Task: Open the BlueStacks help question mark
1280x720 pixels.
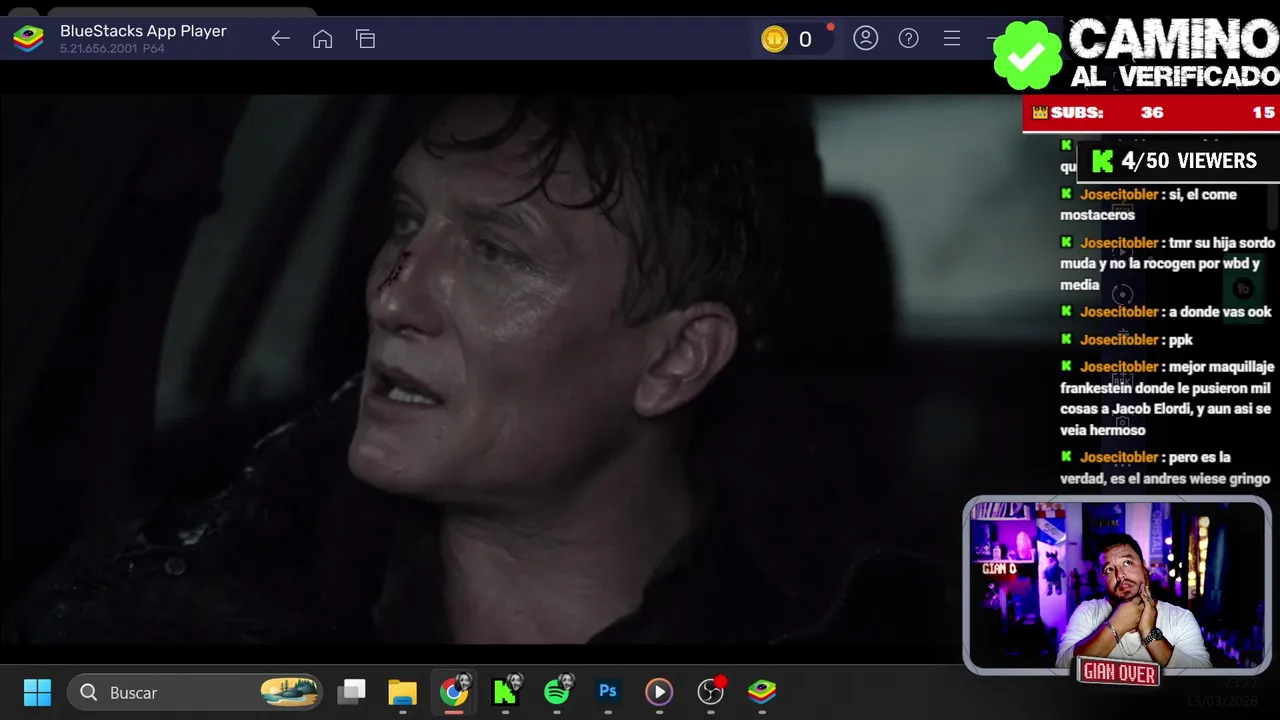Action: click(x=908, y=38)
